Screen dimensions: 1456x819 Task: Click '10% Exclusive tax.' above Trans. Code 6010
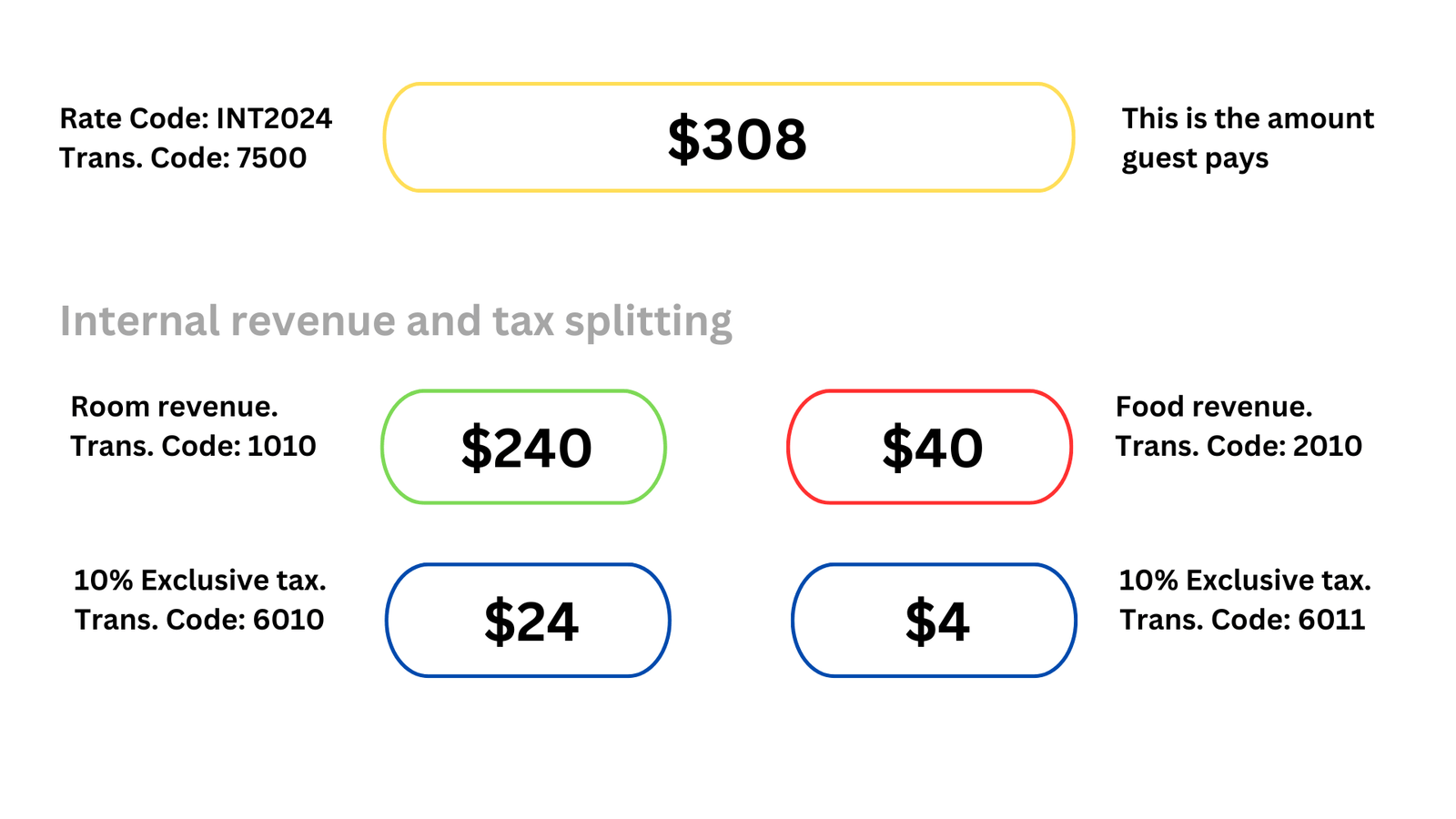click(199, 581)
